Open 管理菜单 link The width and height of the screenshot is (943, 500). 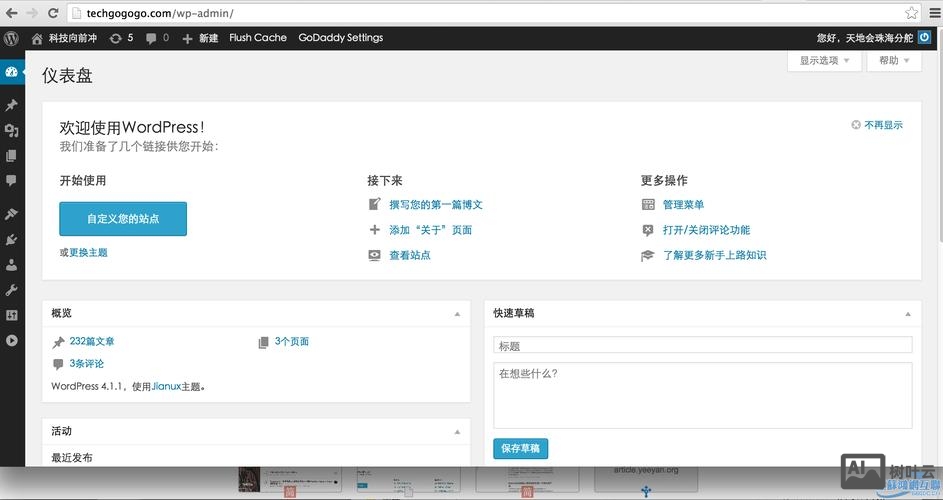point(683,205)
